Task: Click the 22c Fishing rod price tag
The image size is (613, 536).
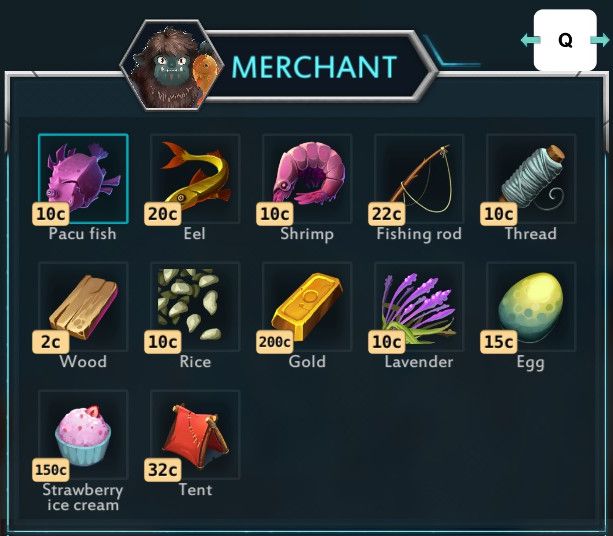Action: [x=386, y=214]
